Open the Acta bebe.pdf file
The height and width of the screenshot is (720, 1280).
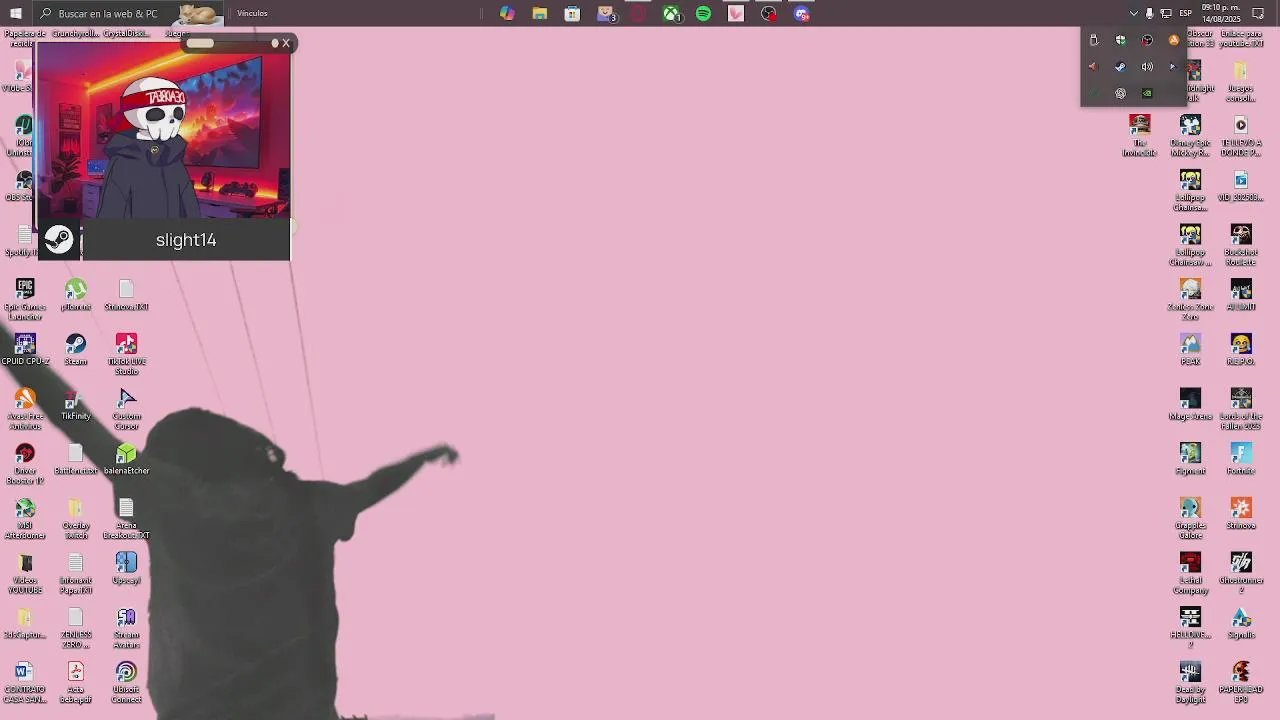click(x=76, y=683)
